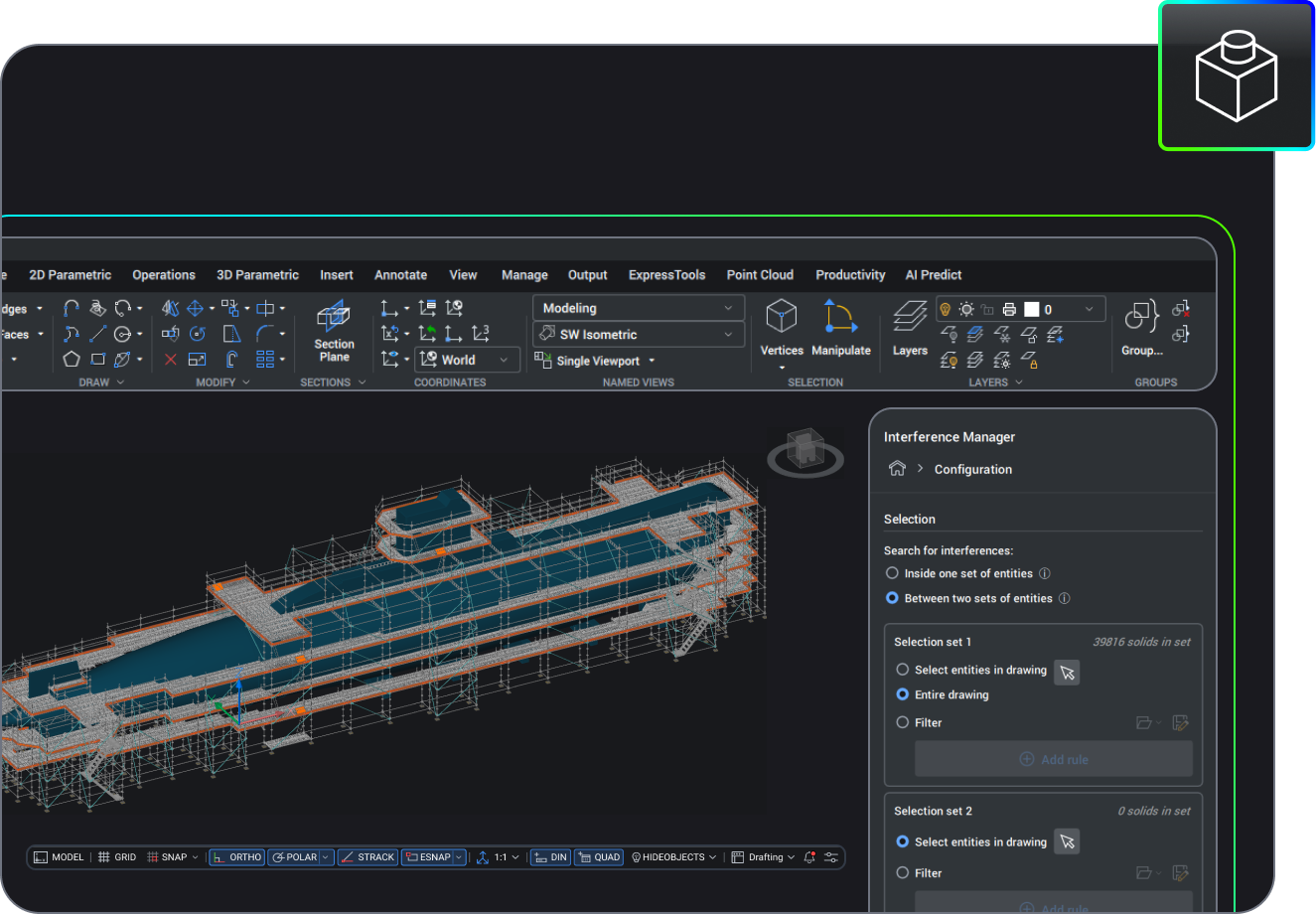Open the Modeling visual style dropdown
This screenshot has height=914, width=1316.
pyautogui.click(x=639, y=308)
